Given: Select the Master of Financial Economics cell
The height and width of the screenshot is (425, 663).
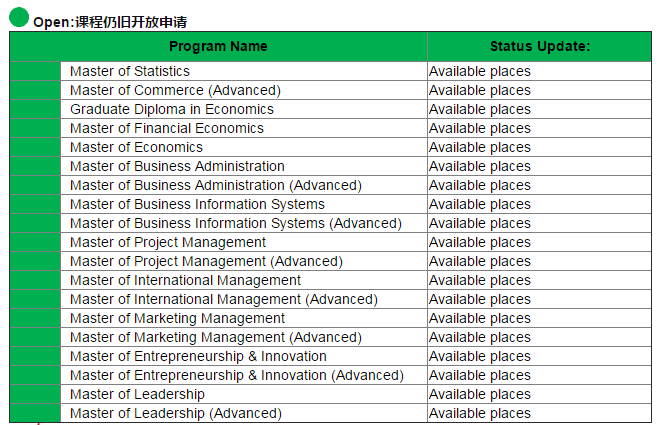Looking at the screenshot, I should point(167,128).
